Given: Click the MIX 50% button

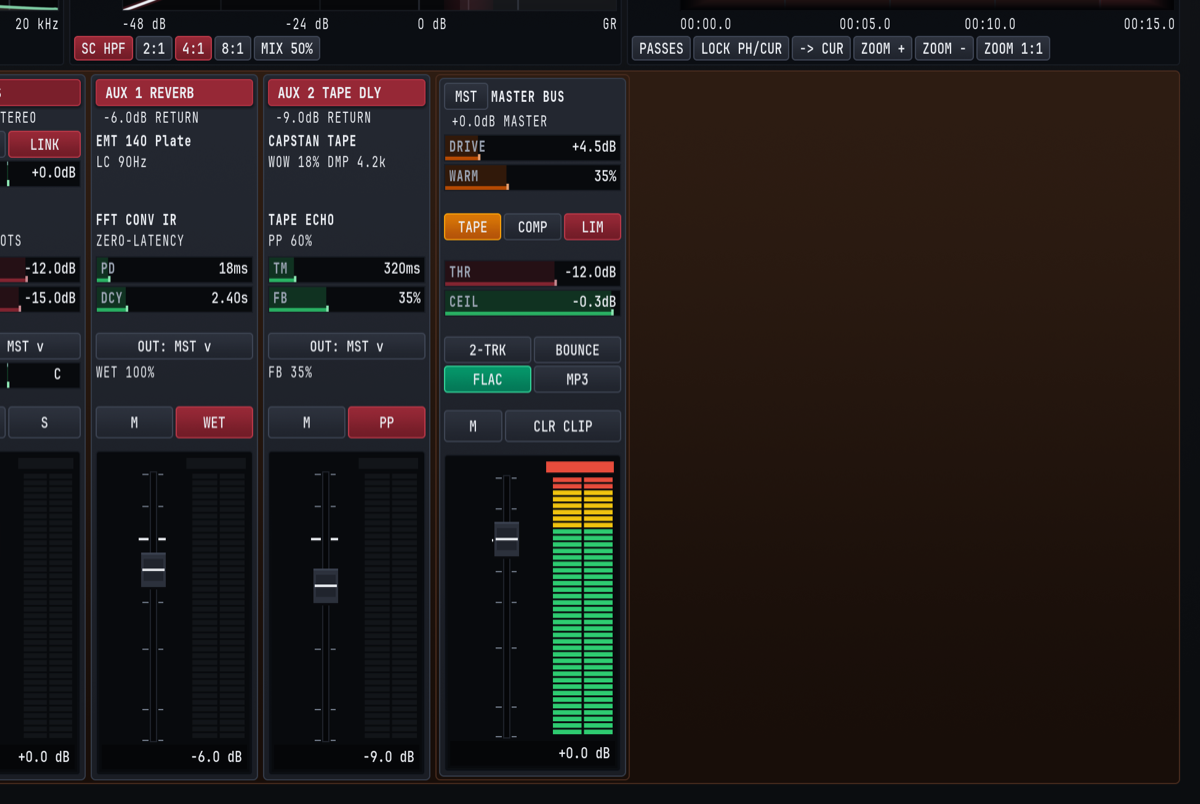Looking at the screenshot, I should pos(287,48).
